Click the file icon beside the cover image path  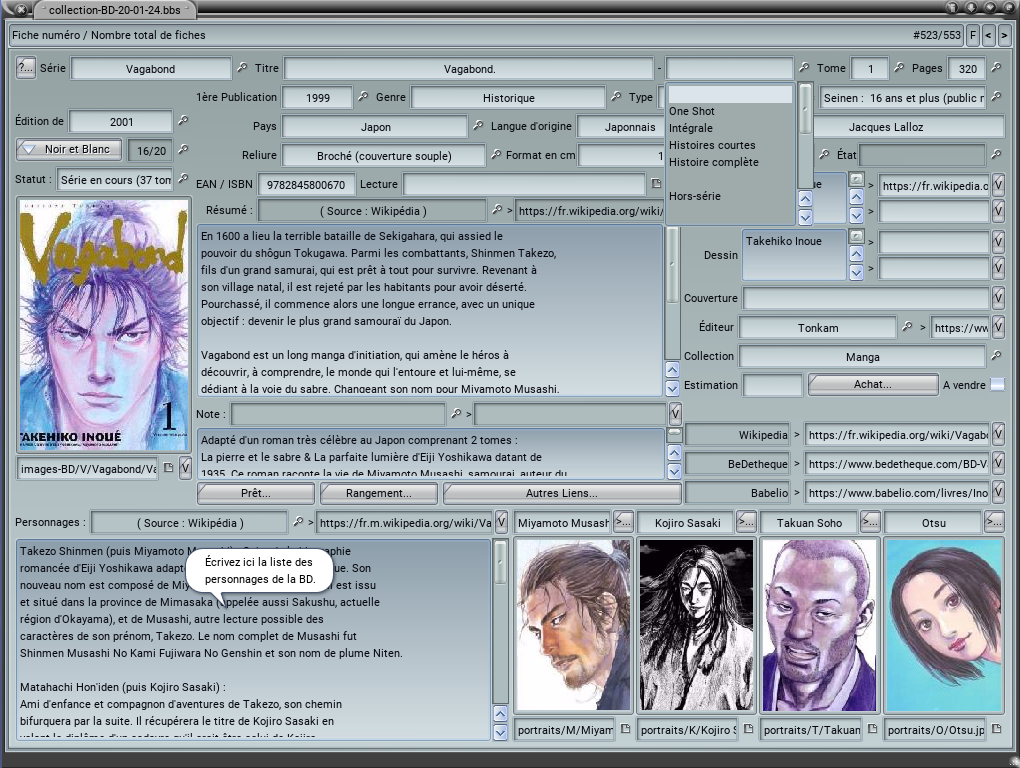[x=168, y=468]
